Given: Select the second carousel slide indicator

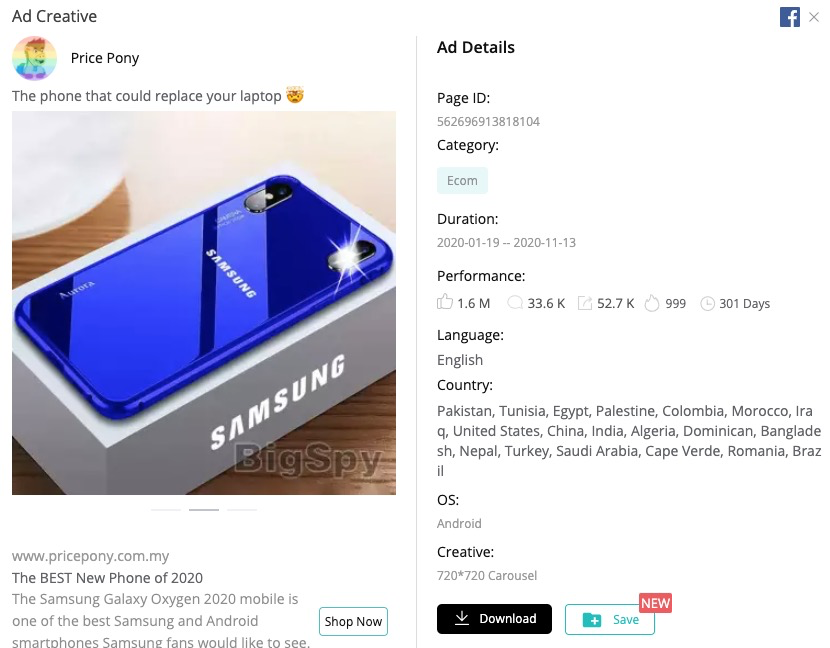Looking at the screenshot, I should 204,510.
